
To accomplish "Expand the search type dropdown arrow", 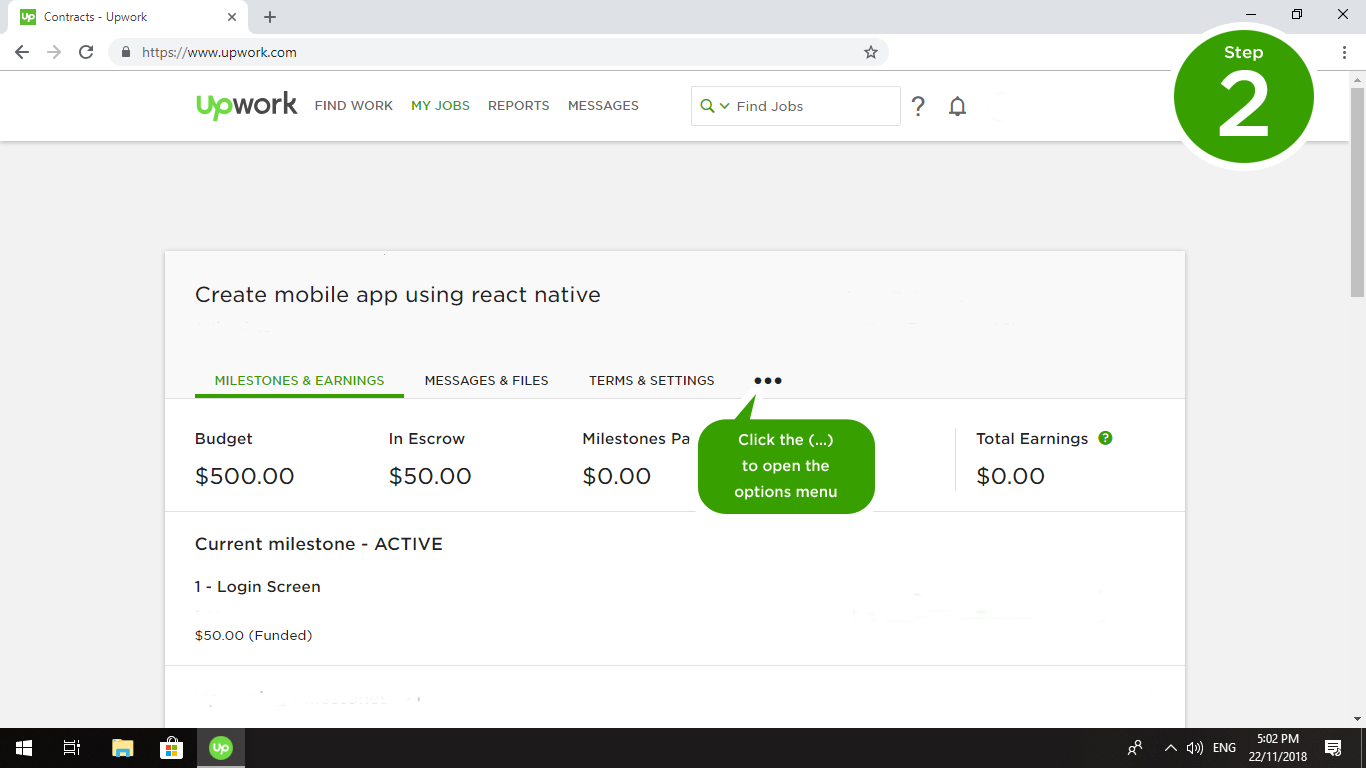I will [x=724, y=106].
